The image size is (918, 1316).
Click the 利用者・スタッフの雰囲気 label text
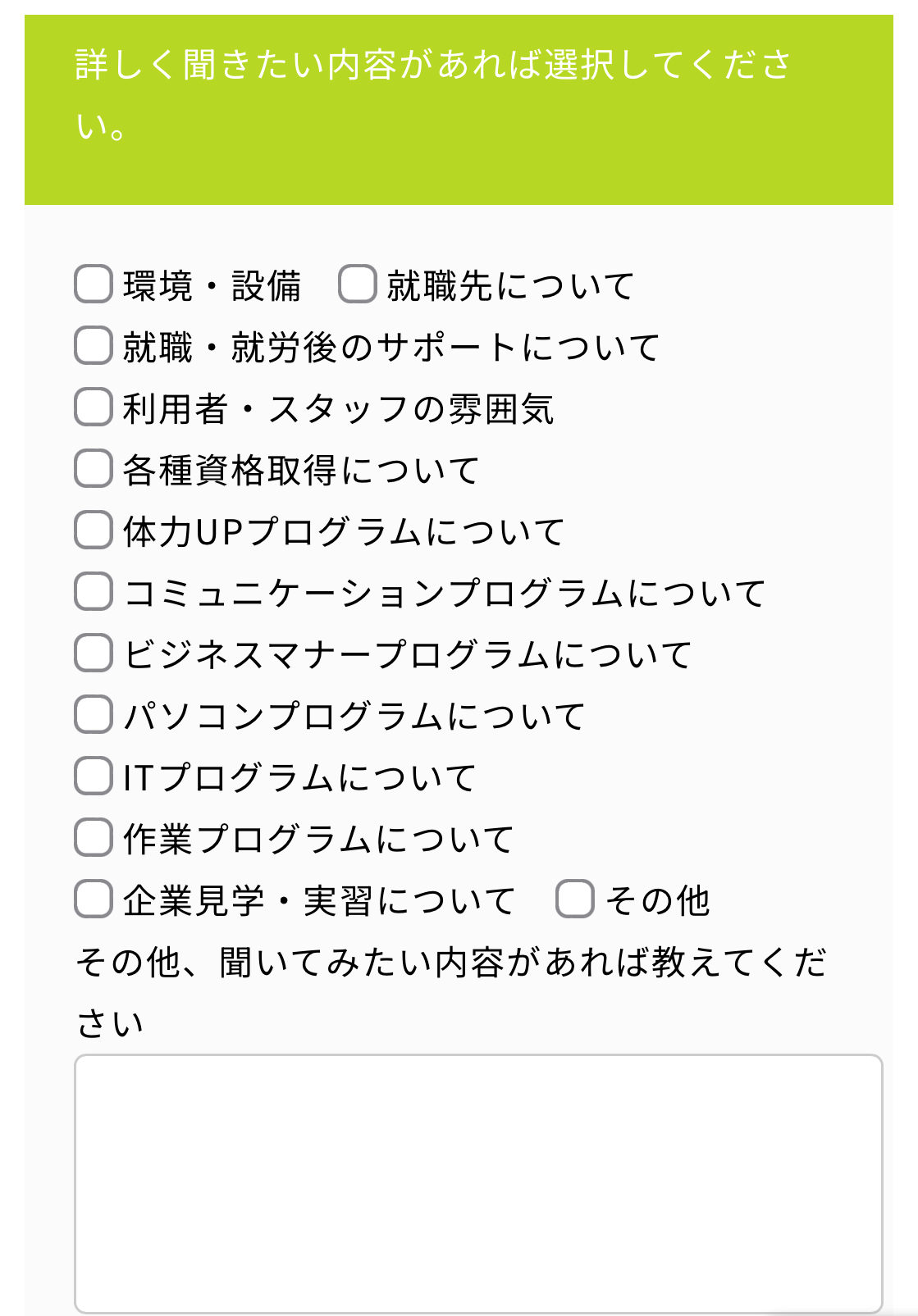[339, 408]
